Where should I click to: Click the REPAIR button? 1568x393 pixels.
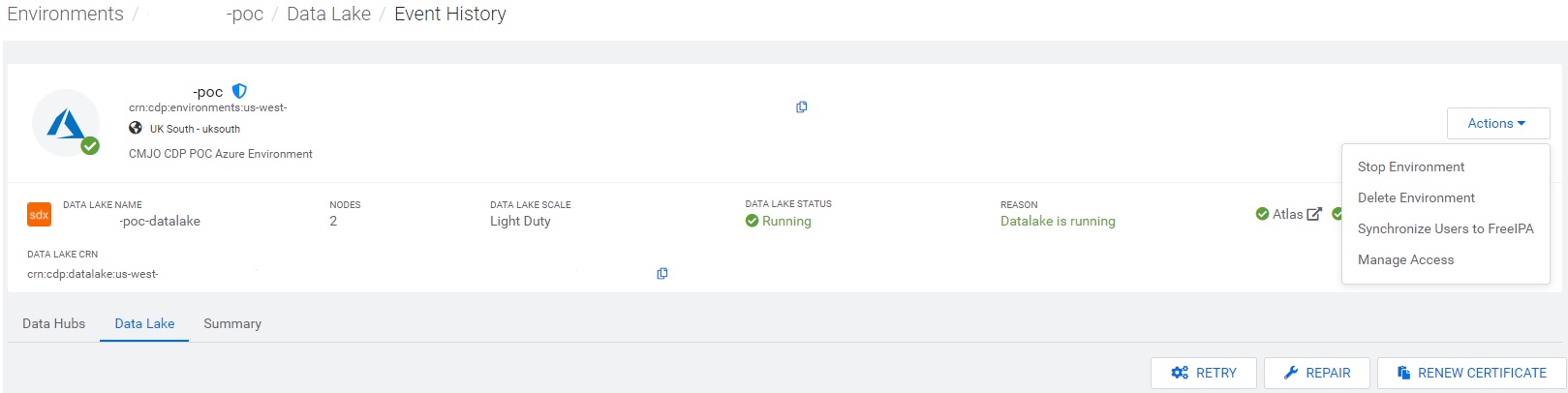[x=1316, y=373]
